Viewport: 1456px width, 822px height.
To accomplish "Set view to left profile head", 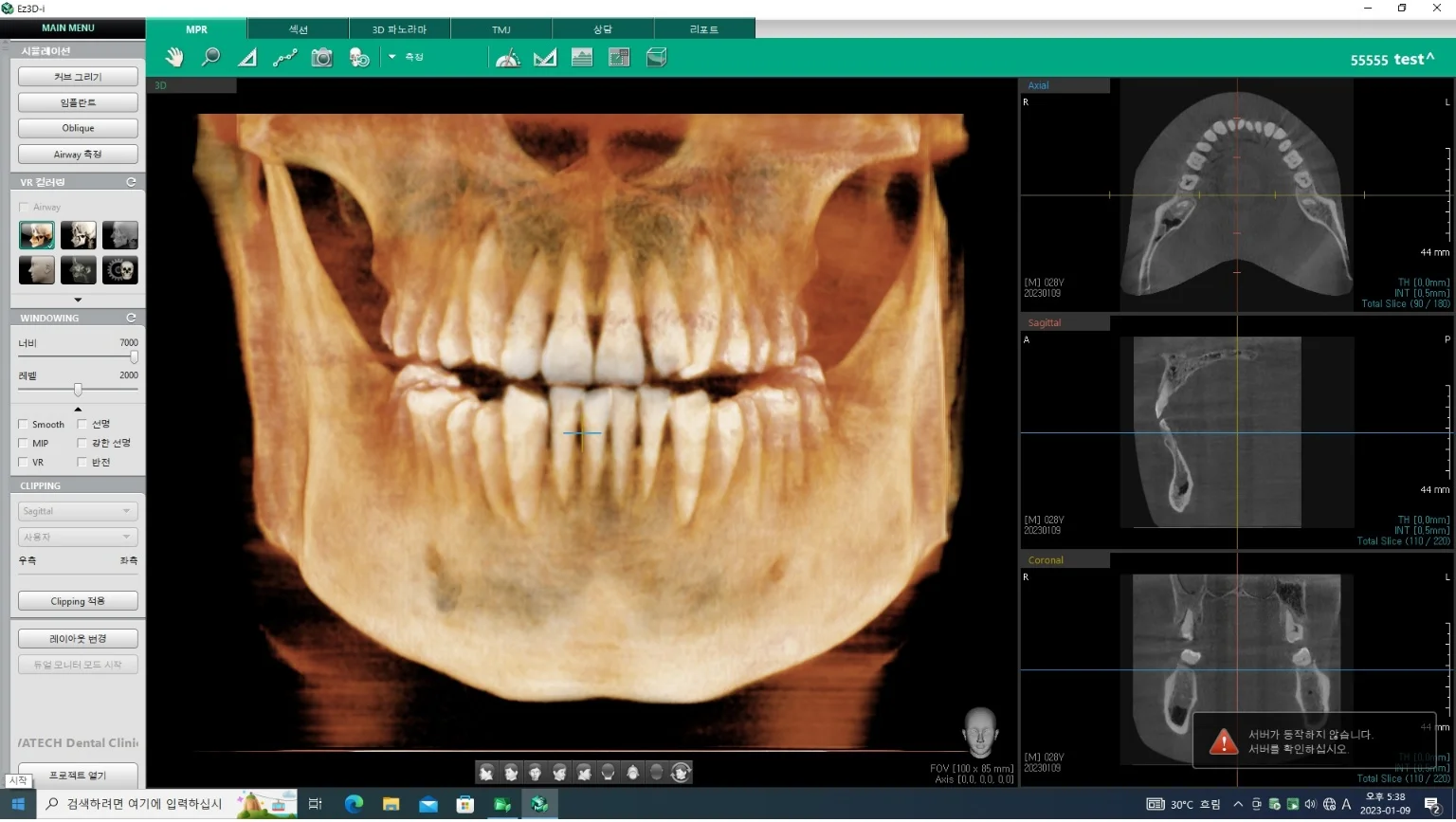I will (x=584, y=773).
